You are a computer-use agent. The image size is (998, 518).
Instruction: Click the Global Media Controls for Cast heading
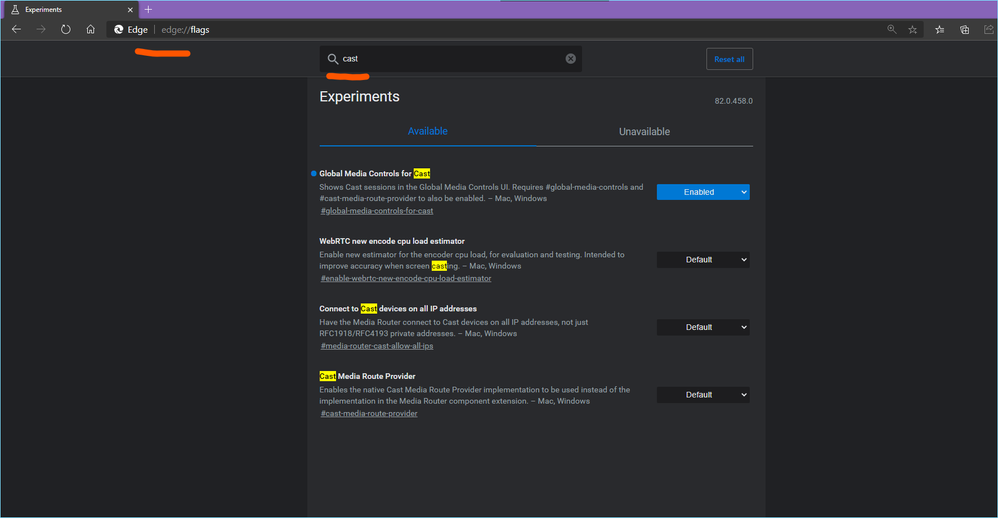(375, 173)
